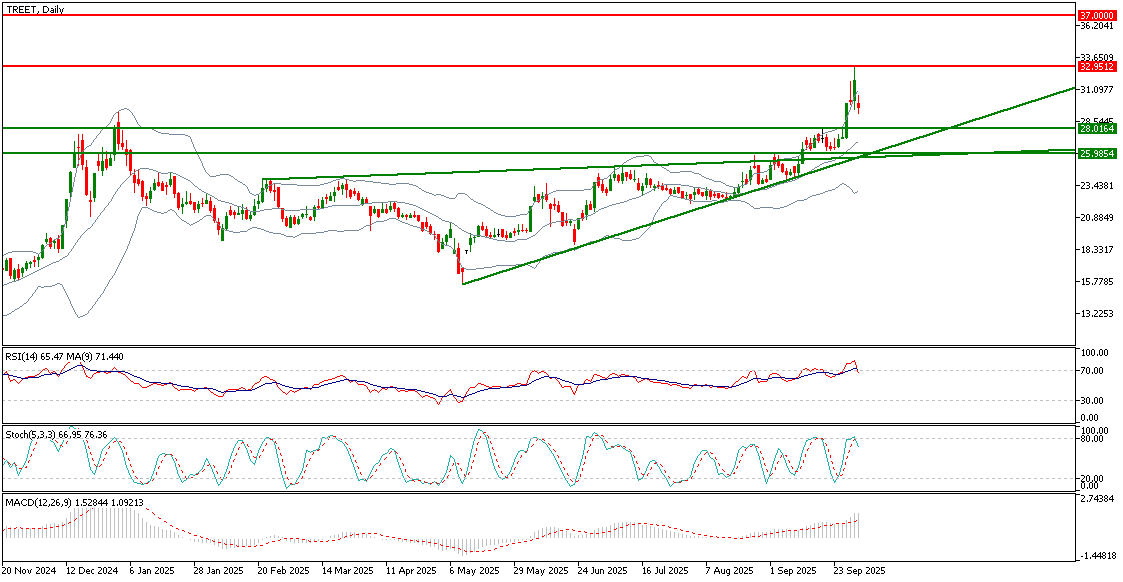Click the green 25.9854 support price tag
Viewport: 1123px width, 582px height.
point(1097,154)
